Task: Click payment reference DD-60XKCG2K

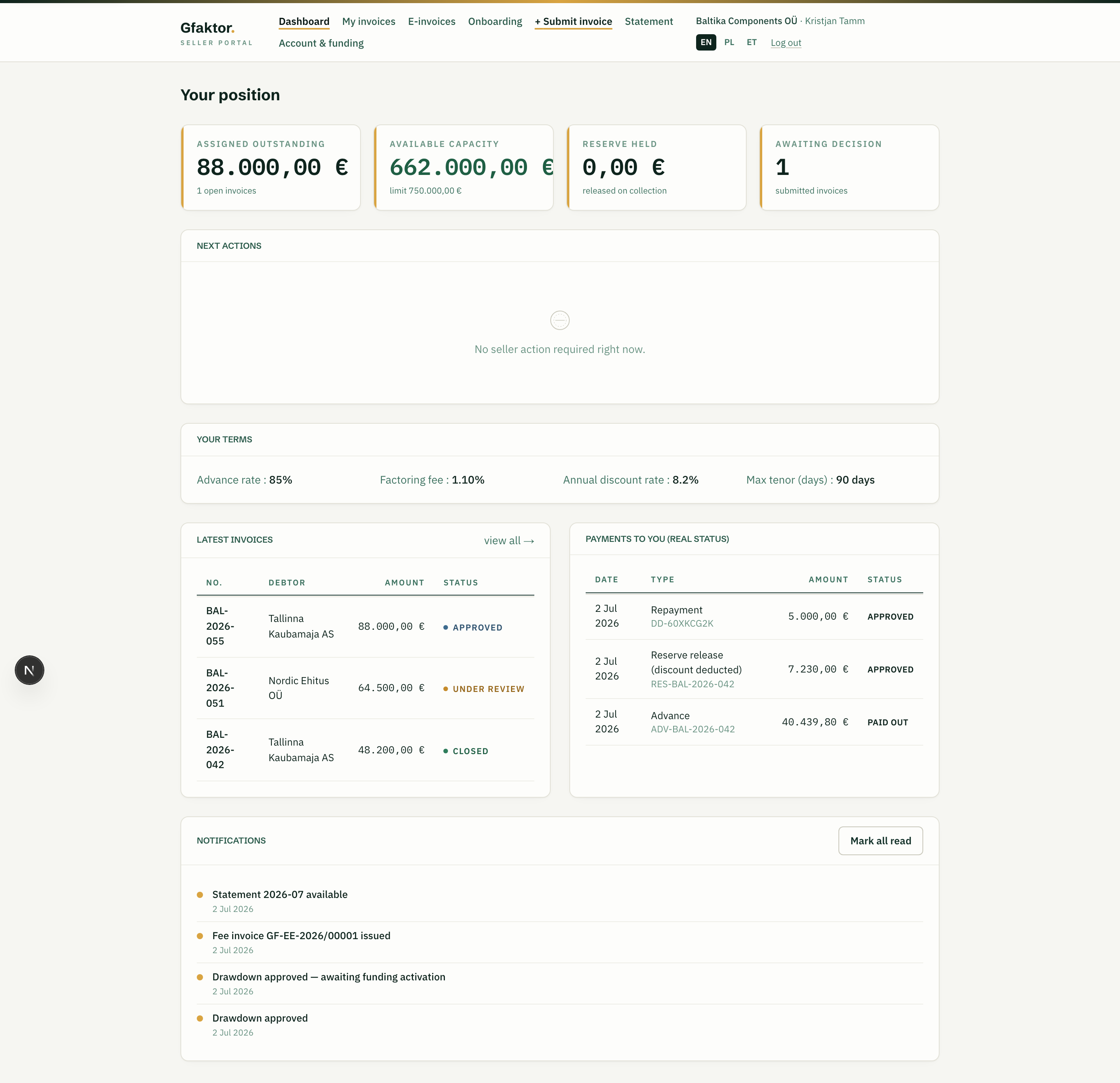Action: [x=682, y=623]
